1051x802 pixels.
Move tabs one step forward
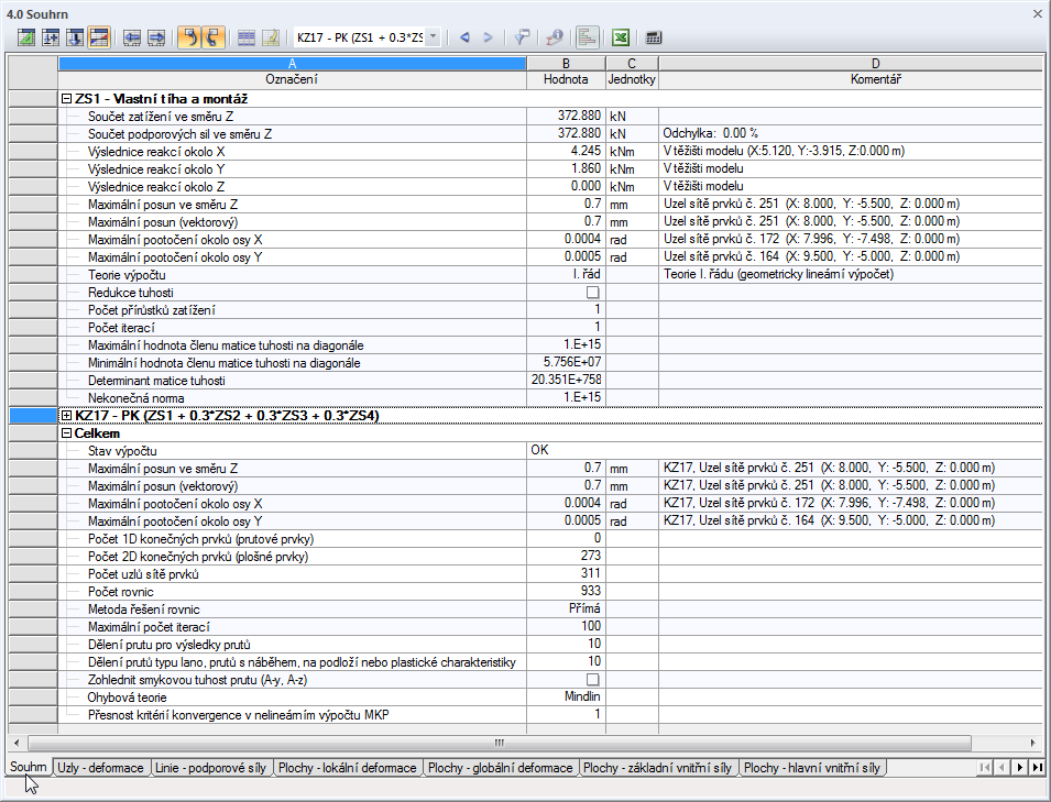(1020, 767)
